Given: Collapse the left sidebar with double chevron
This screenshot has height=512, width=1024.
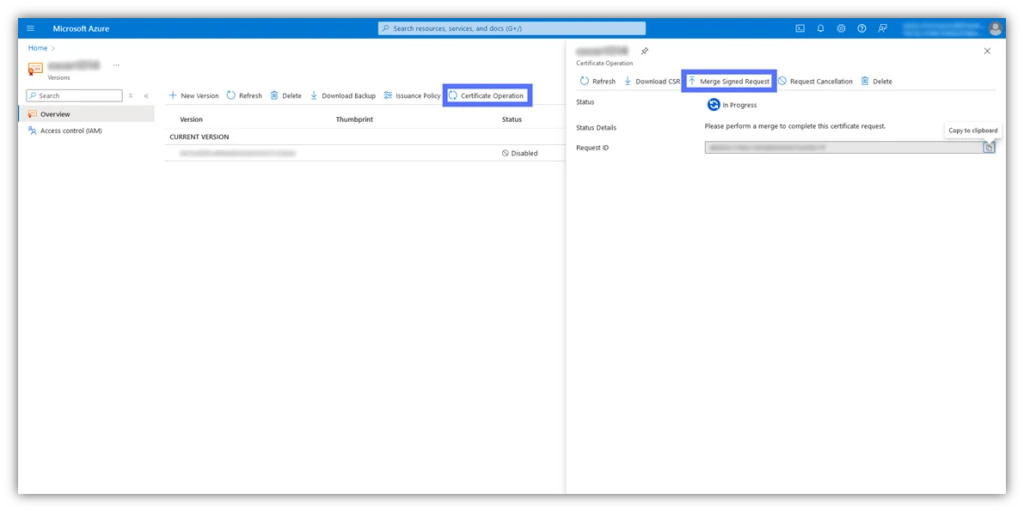Looking at the screenshot, I should pyautogui.click(x=146, y=96).
